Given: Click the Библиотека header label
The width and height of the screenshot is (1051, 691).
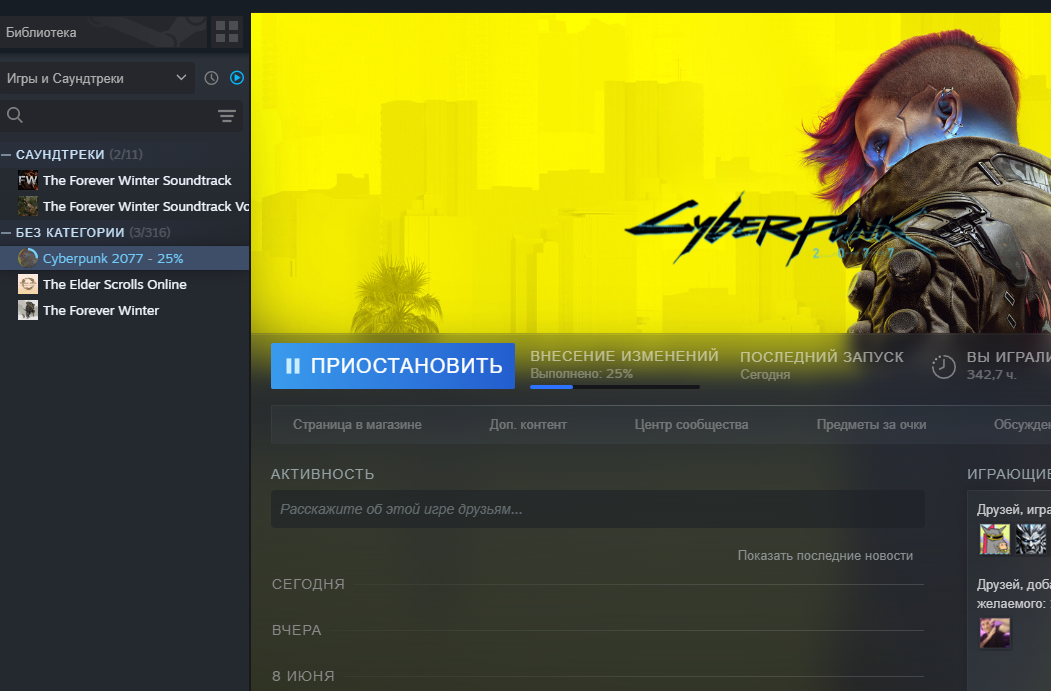Looking at the screenshot, I should click(41, 32).
